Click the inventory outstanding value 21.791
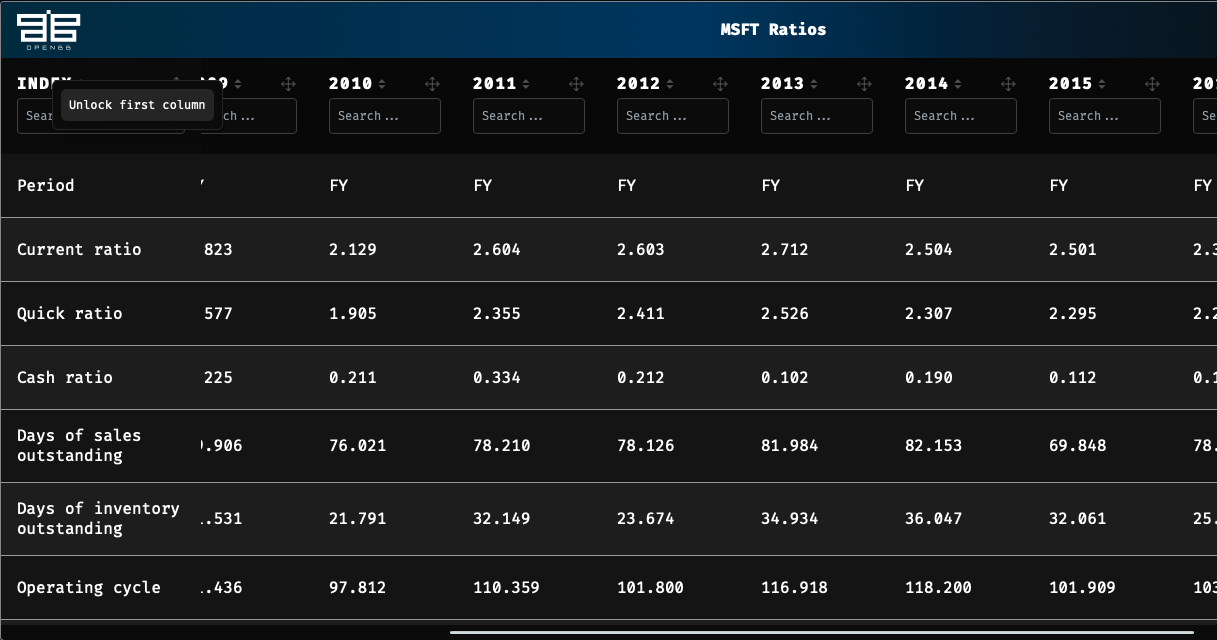 [358, 518]
